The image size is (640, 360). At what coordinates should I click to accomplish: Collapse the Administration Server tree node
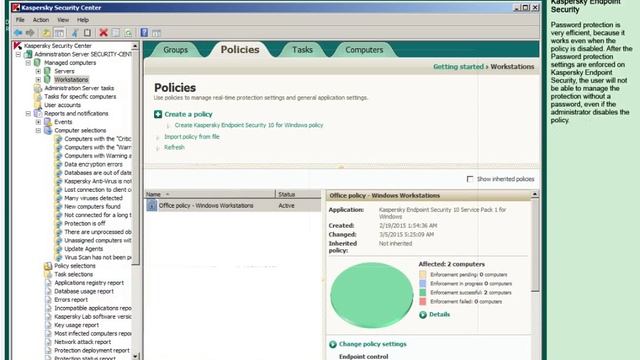18,54
